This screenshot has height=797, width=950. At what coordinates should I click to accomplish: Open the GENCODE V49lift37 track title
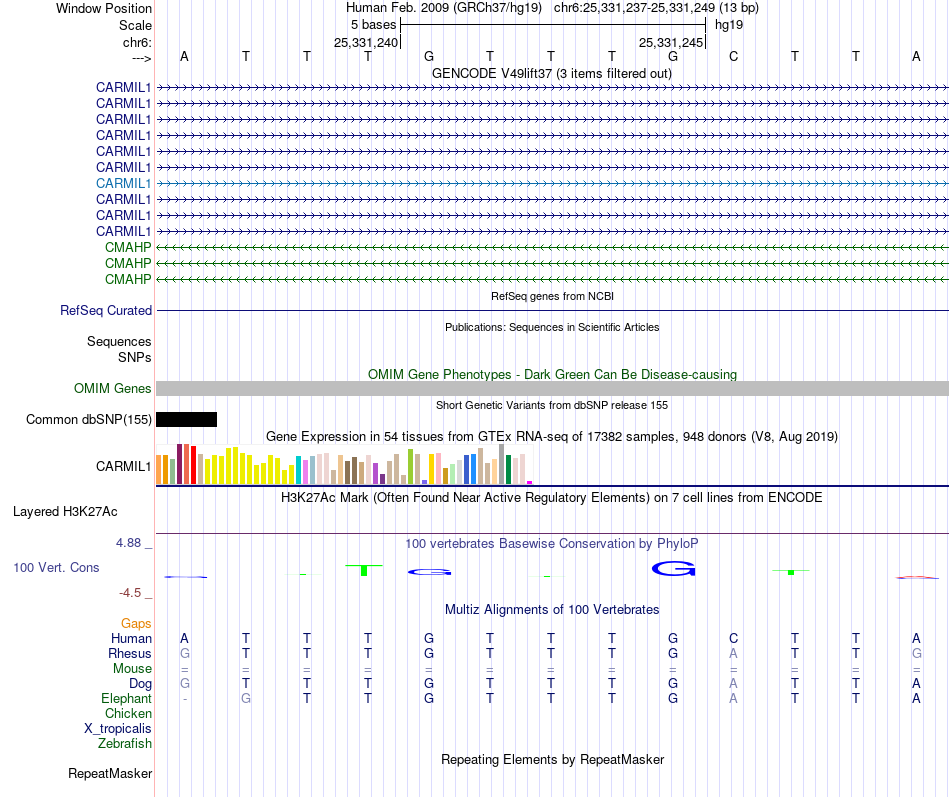coord(551,73)
